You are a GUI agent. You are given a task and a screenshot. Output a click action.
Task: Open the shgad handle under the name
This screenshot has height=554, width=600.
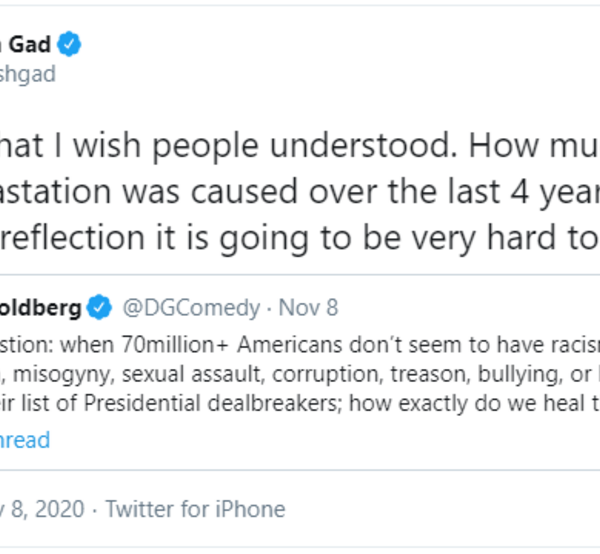[x=28, y=74]
